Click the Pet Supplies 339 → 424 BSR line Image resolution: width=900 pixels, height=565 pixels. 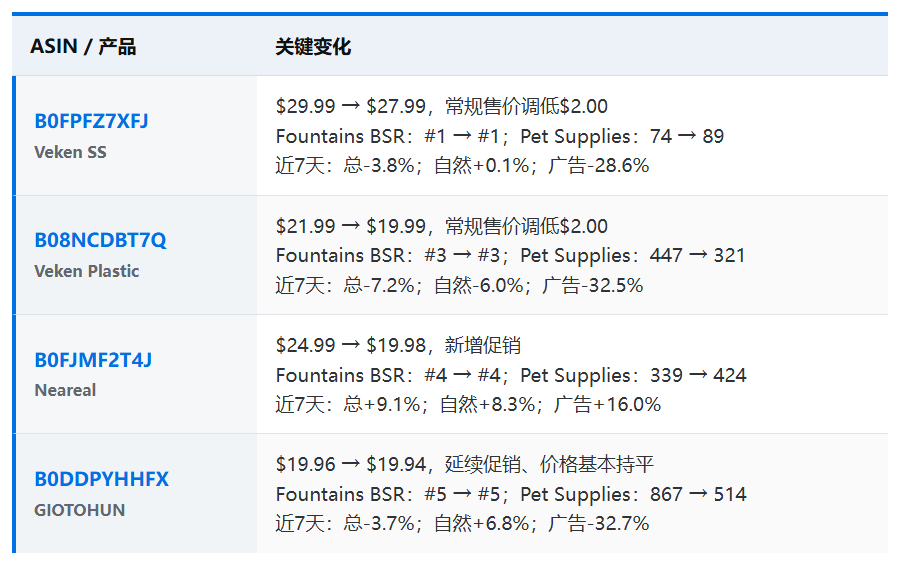pos(511,376)
